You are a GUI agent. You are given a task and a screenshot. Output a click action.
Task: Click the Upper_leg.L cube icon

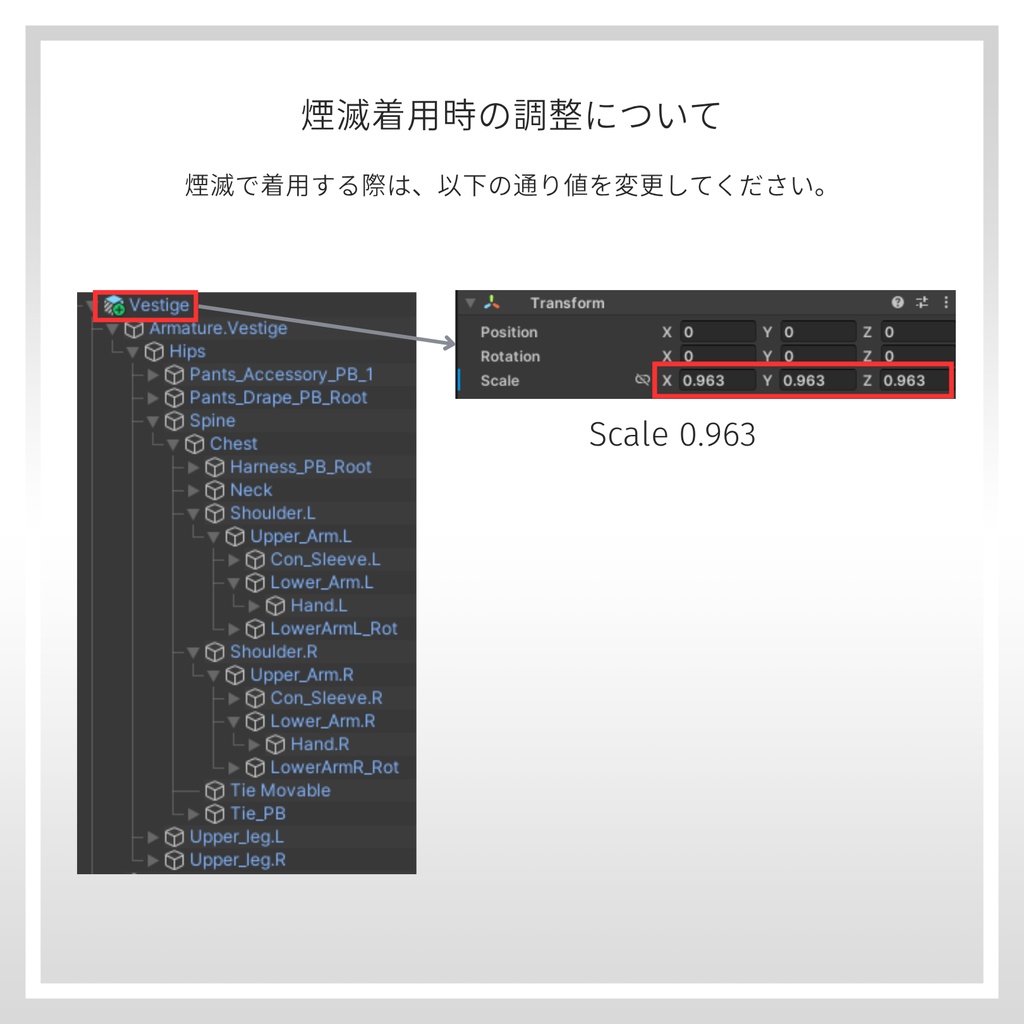[x=174, y=837]
